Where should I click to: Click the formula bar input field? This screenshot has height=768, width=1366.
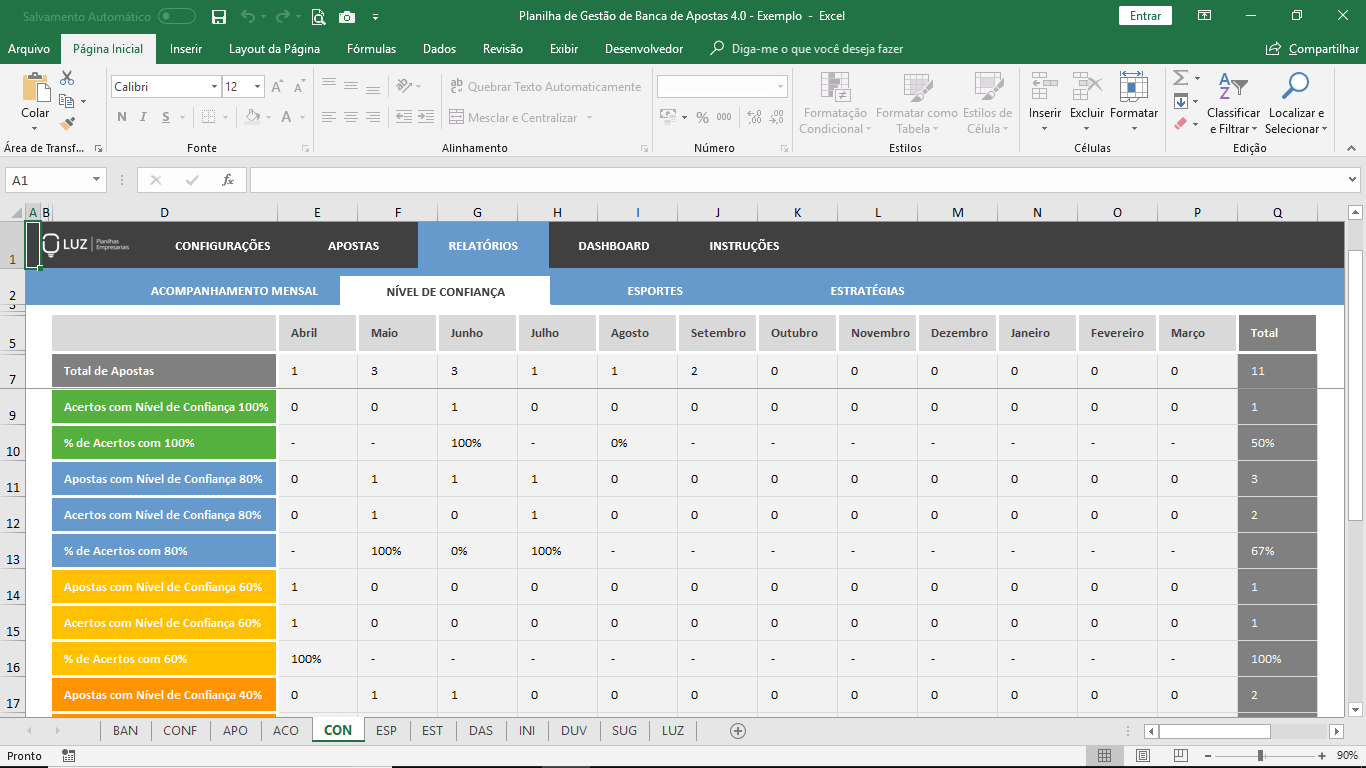coord(797,180)
